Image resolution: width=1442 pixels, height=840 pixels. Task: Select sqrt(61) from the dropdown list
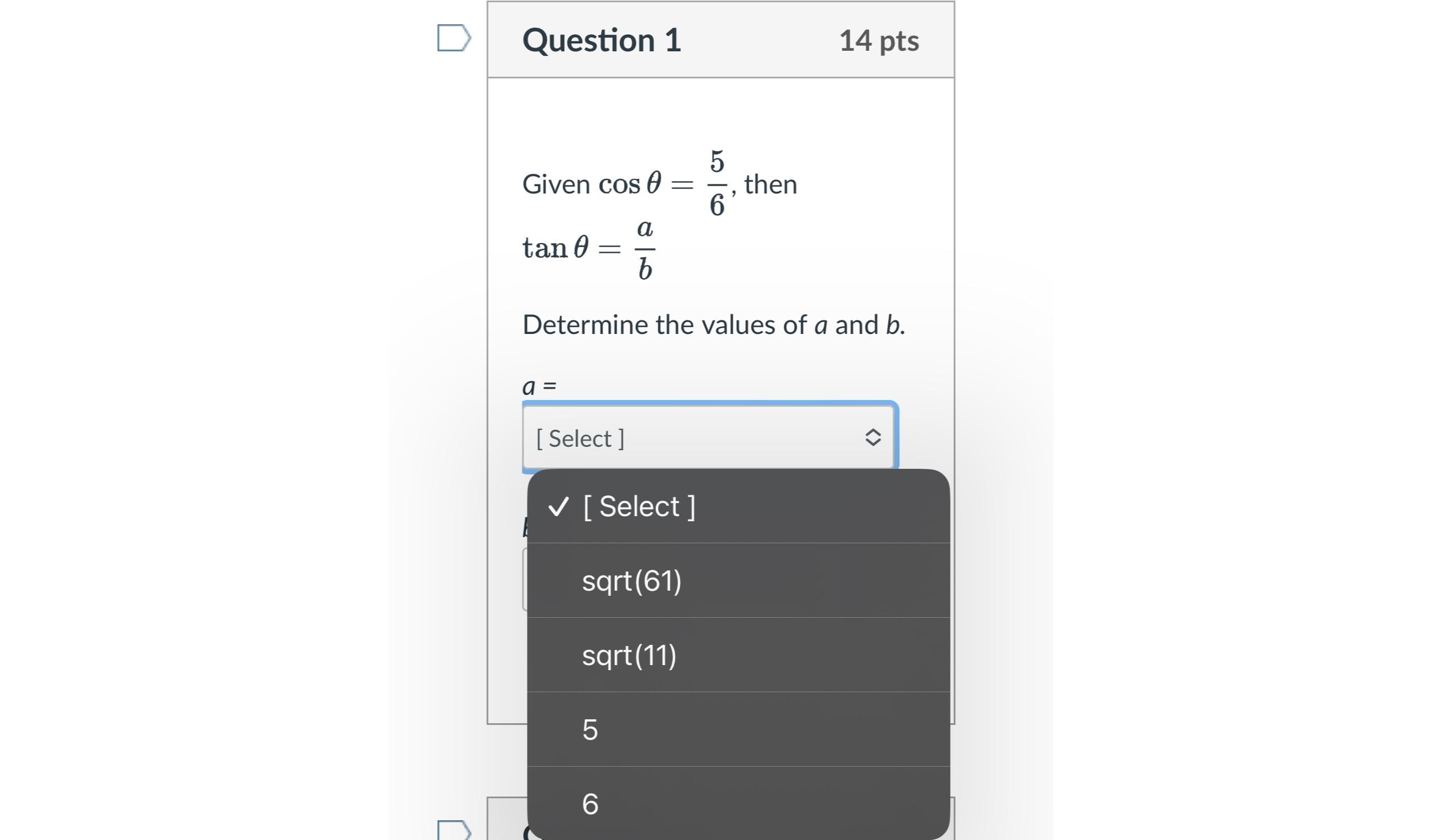(632, 581)
